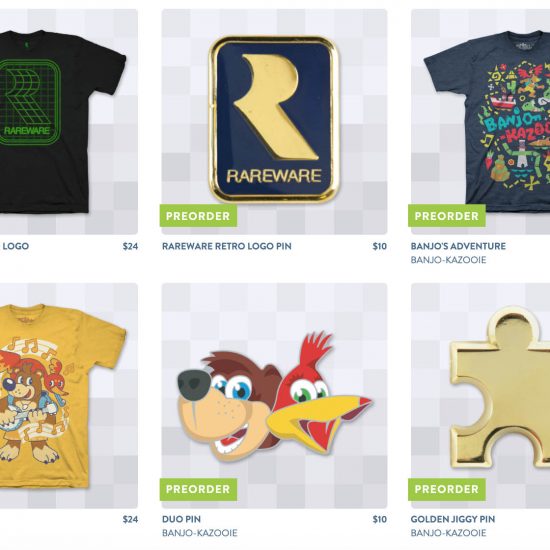
Task: View the Banjo and Kazooie Duo Pin image
Action: click(274, 396)
